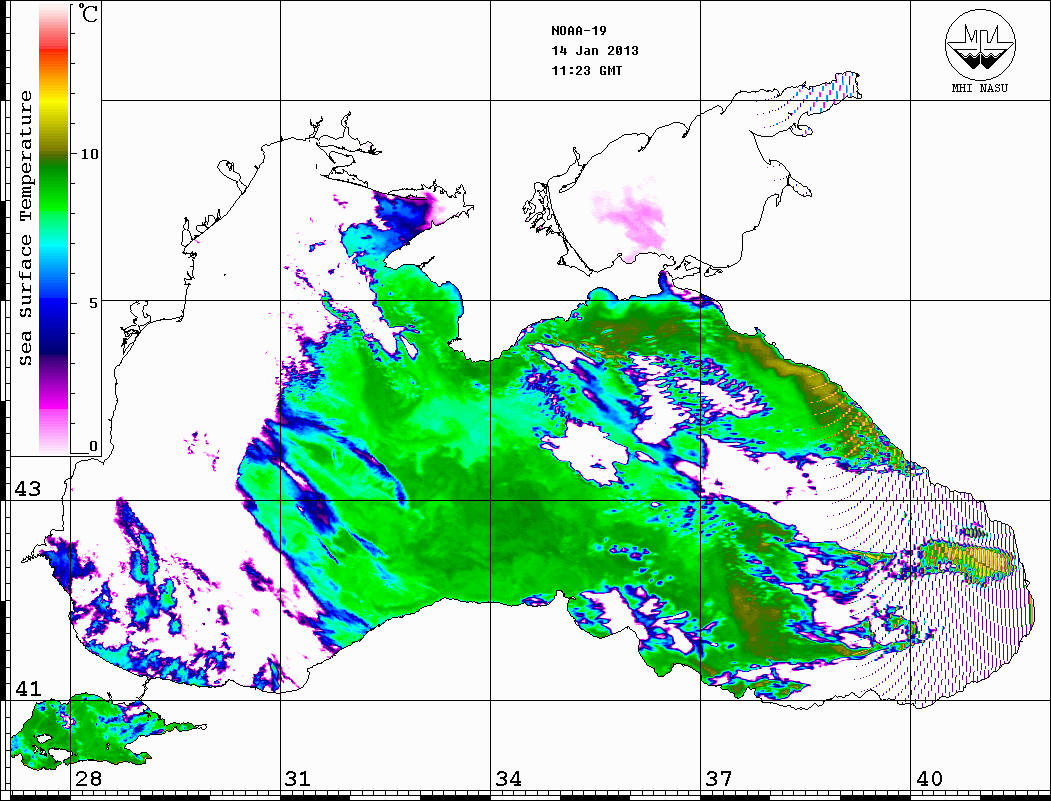The image size is (1051, 801).
Task: Click the MHI NASU caption under the logo
Action: point(980,87)
